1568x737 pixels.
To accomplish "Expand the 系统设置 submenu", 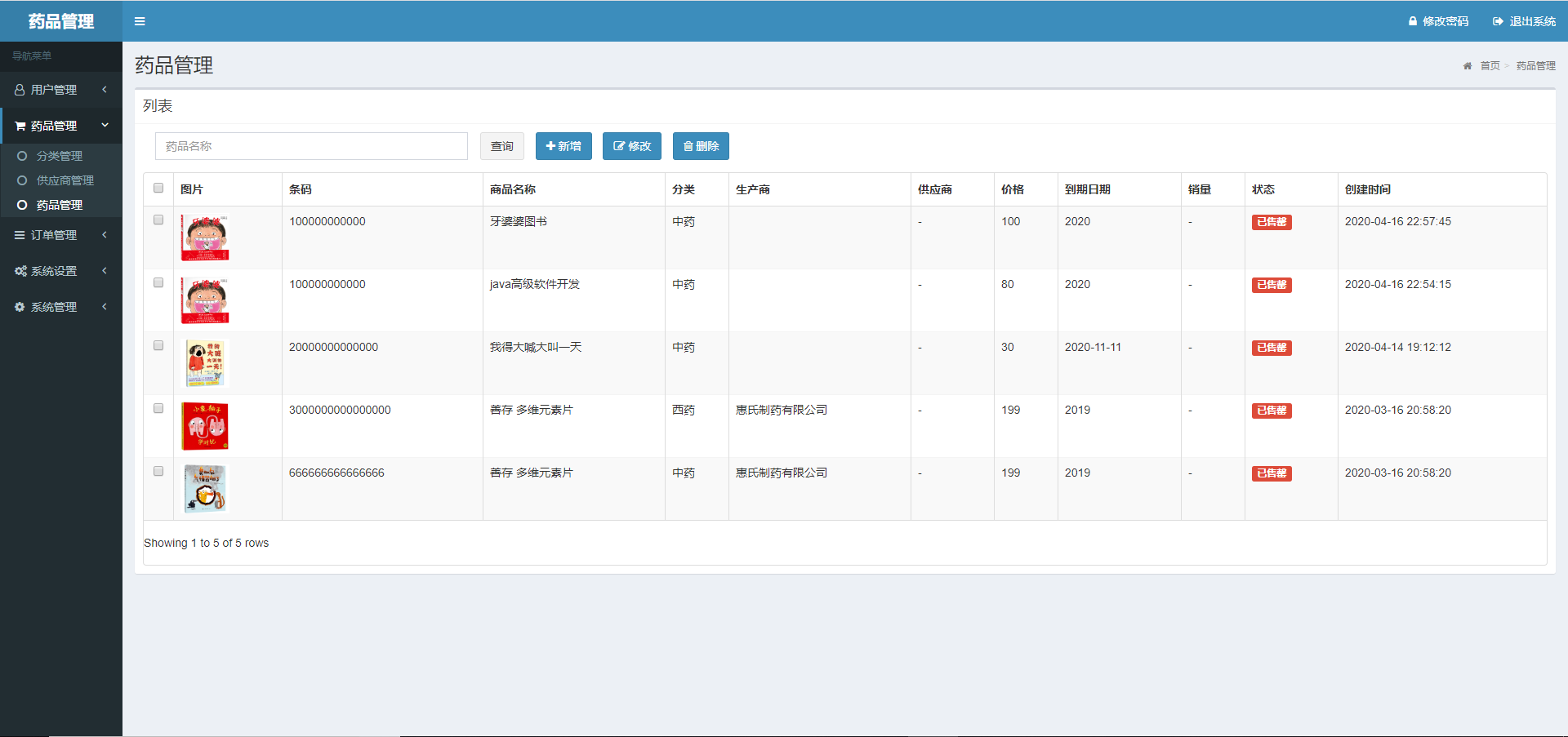I will [x=105, y=271].
